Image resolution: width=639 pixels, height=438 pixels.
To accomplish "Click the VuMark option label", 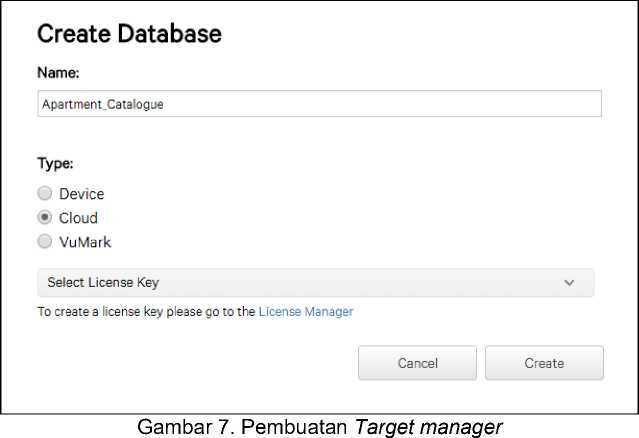I will [85, 241].
